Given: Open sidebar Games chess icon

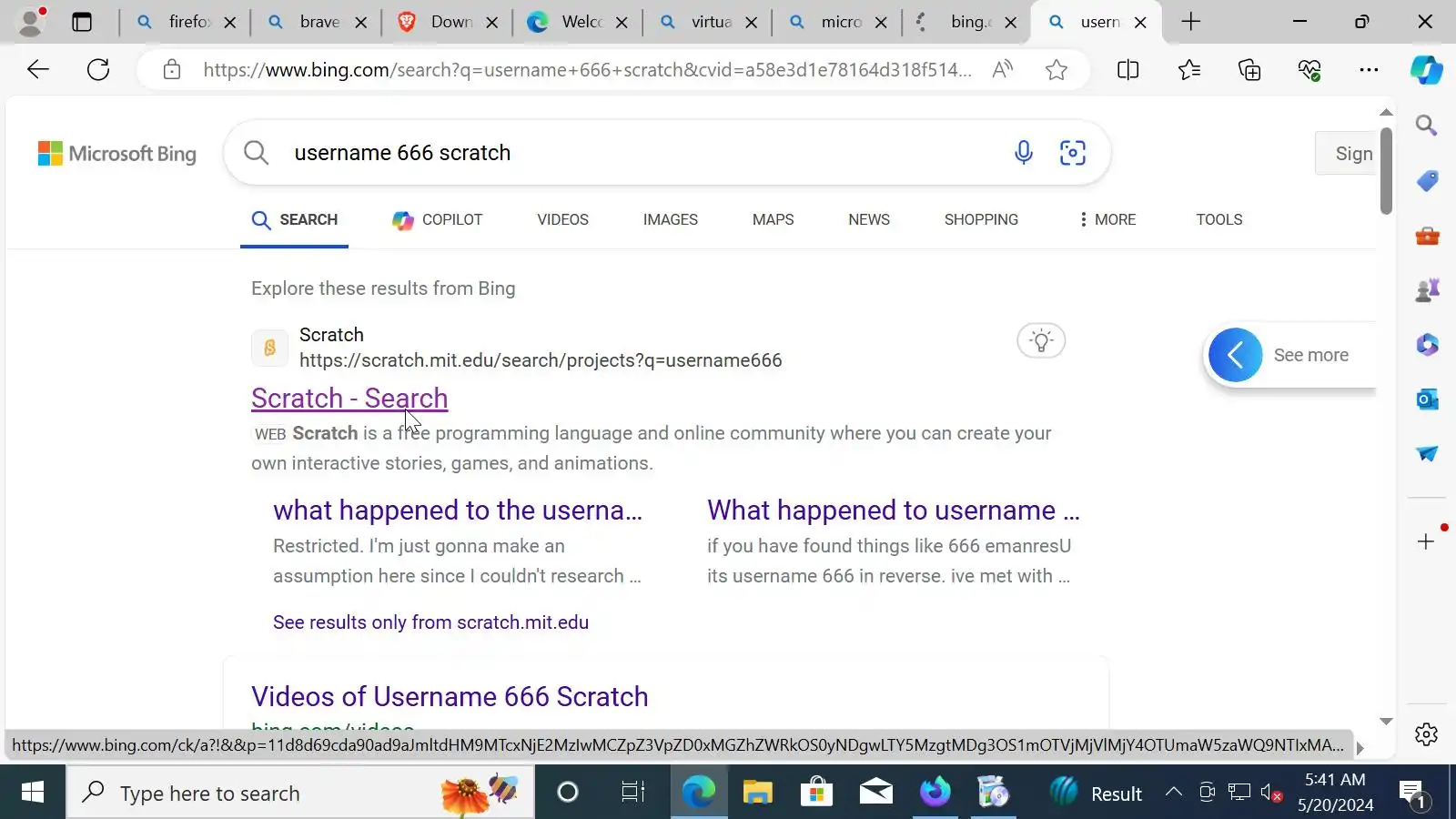Looking at the screenshot, I should (1427, 290).
